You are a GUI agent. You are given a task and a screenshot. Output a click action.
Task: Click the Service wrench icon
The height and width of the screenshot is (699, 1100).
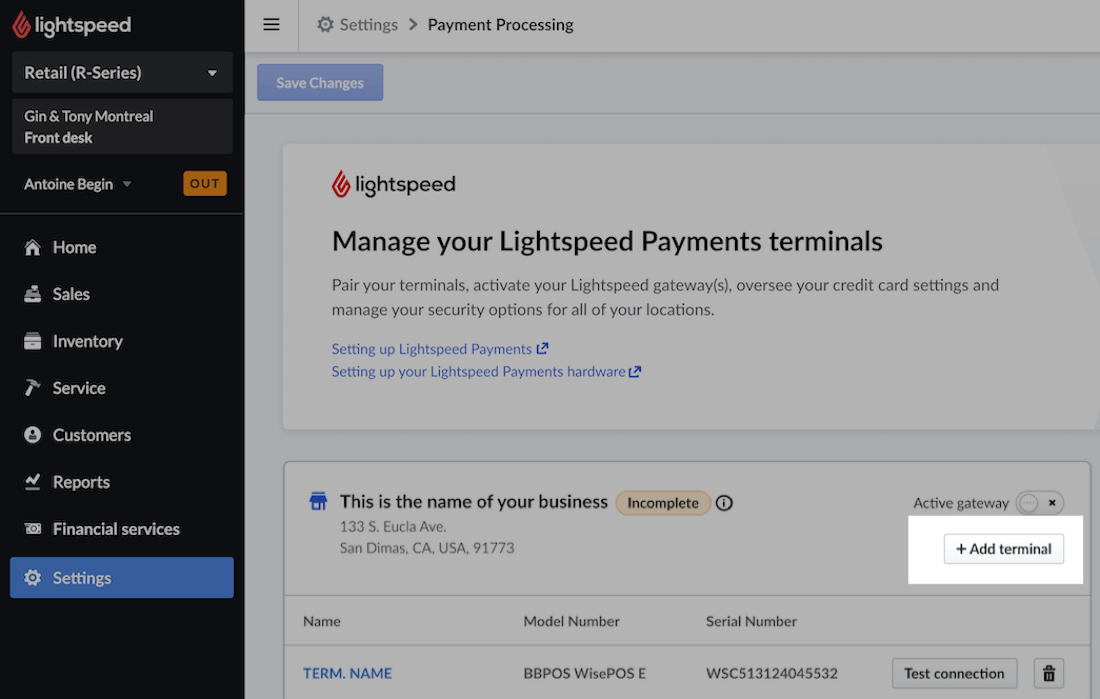[x=34, y=388]
